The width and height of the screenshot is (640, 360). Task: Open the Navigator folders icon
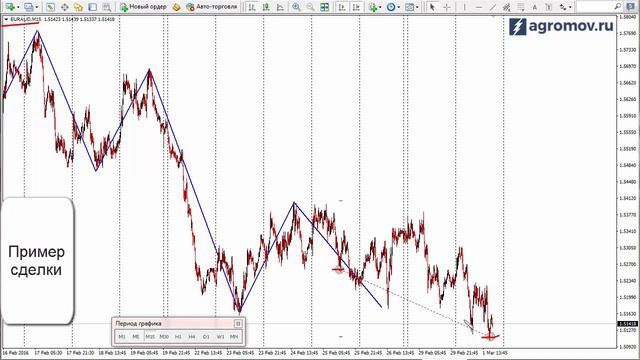tap(78, 7)
